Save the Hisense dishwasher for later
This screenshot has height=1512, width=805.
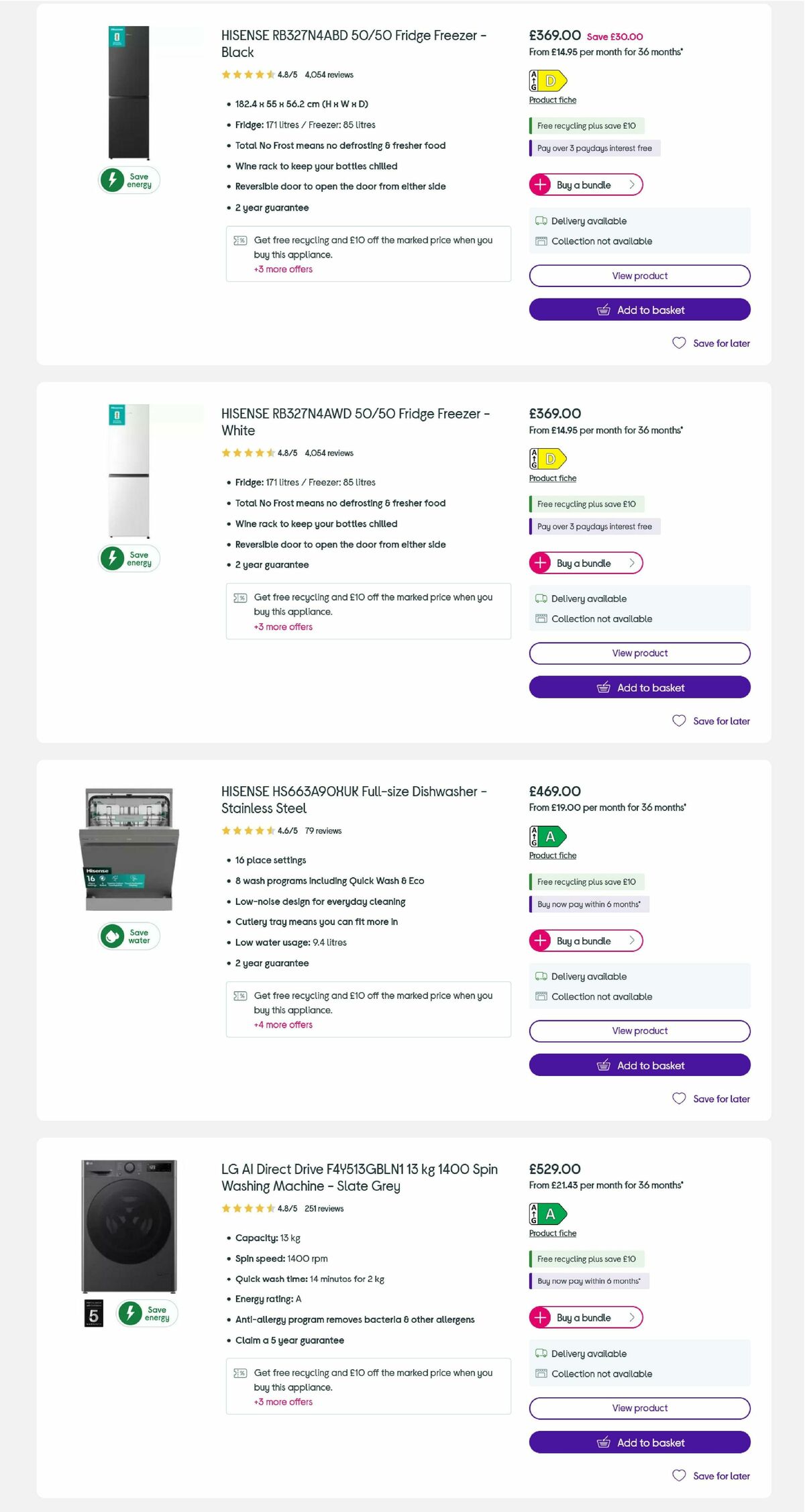710,1099
